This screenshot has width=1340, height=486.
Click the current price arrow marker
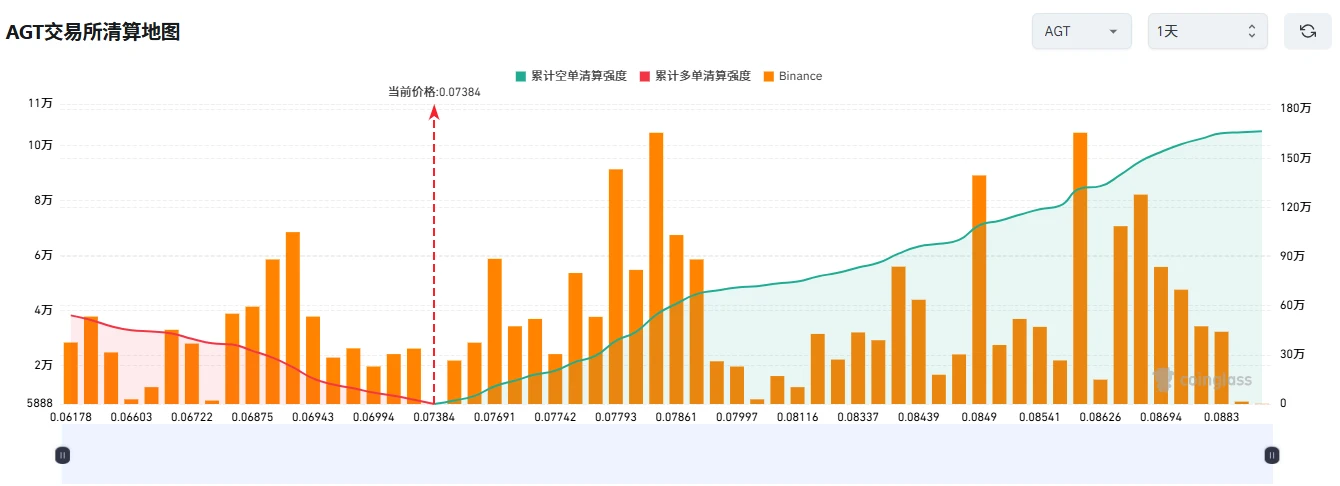[434, 113]
